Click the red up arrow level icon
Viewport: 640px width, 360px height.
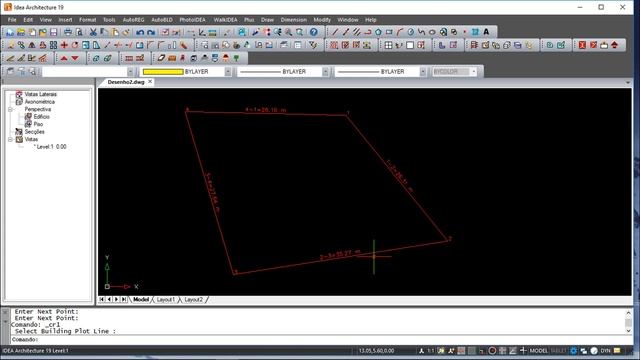click(x=64, y=58)
